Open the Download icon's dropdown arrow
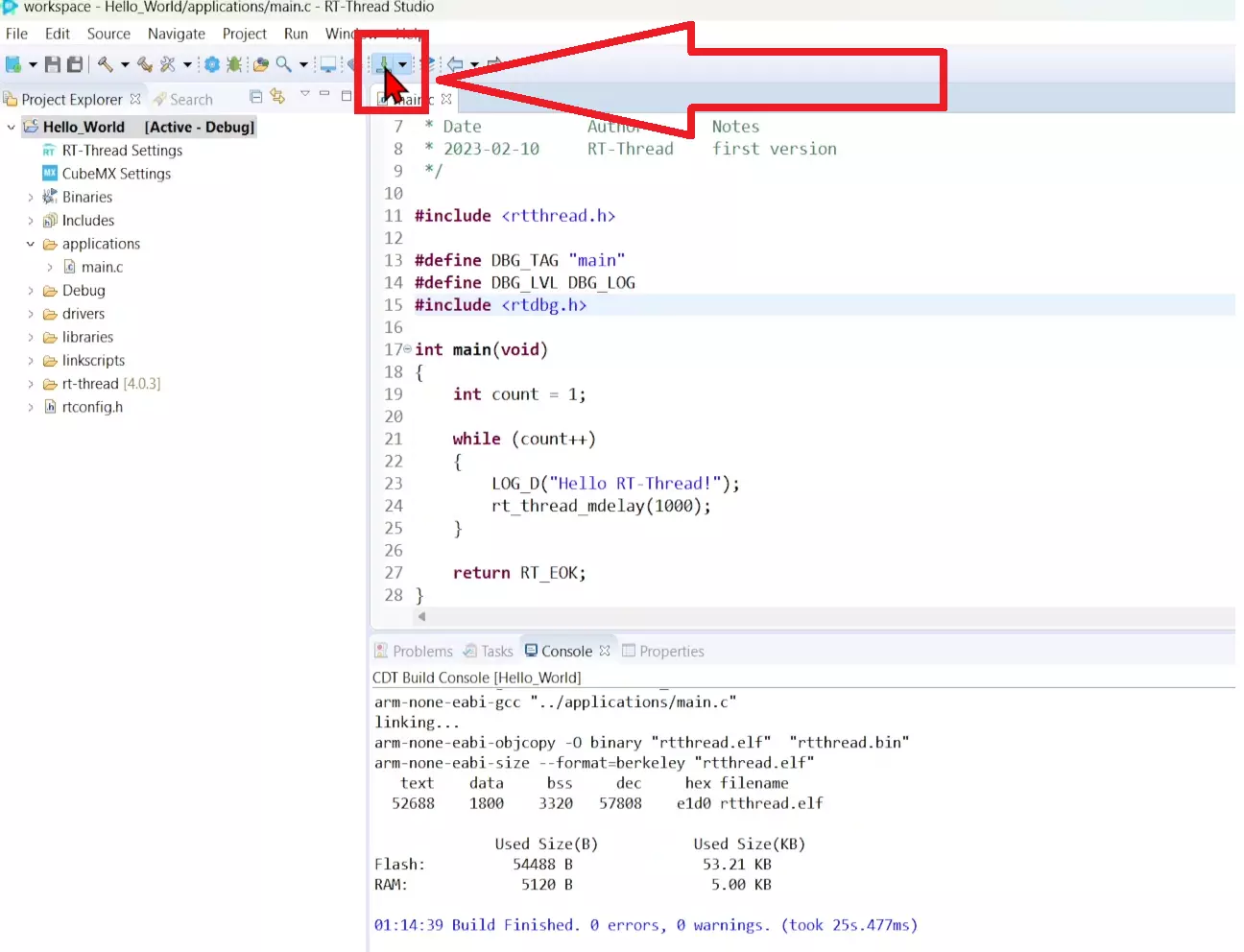Screen dimensions: 1244x952 (x=402, y=64)
